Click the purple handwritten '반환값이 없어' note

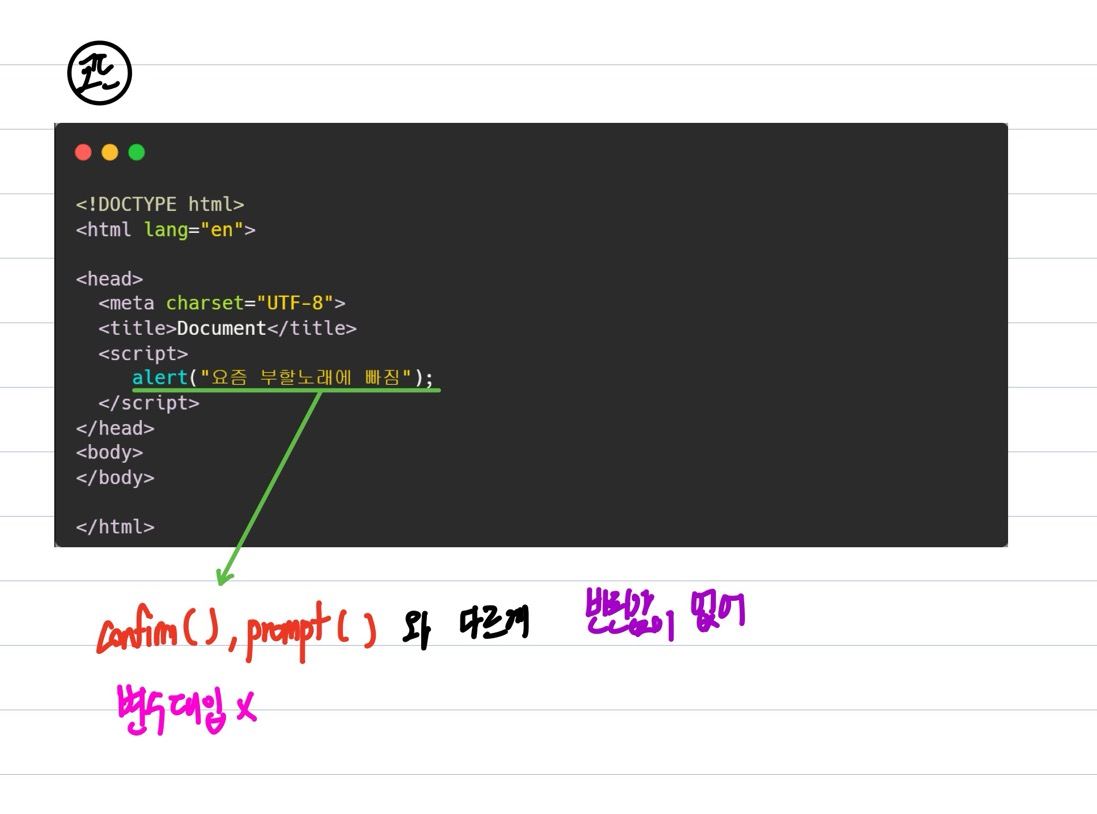665,614
